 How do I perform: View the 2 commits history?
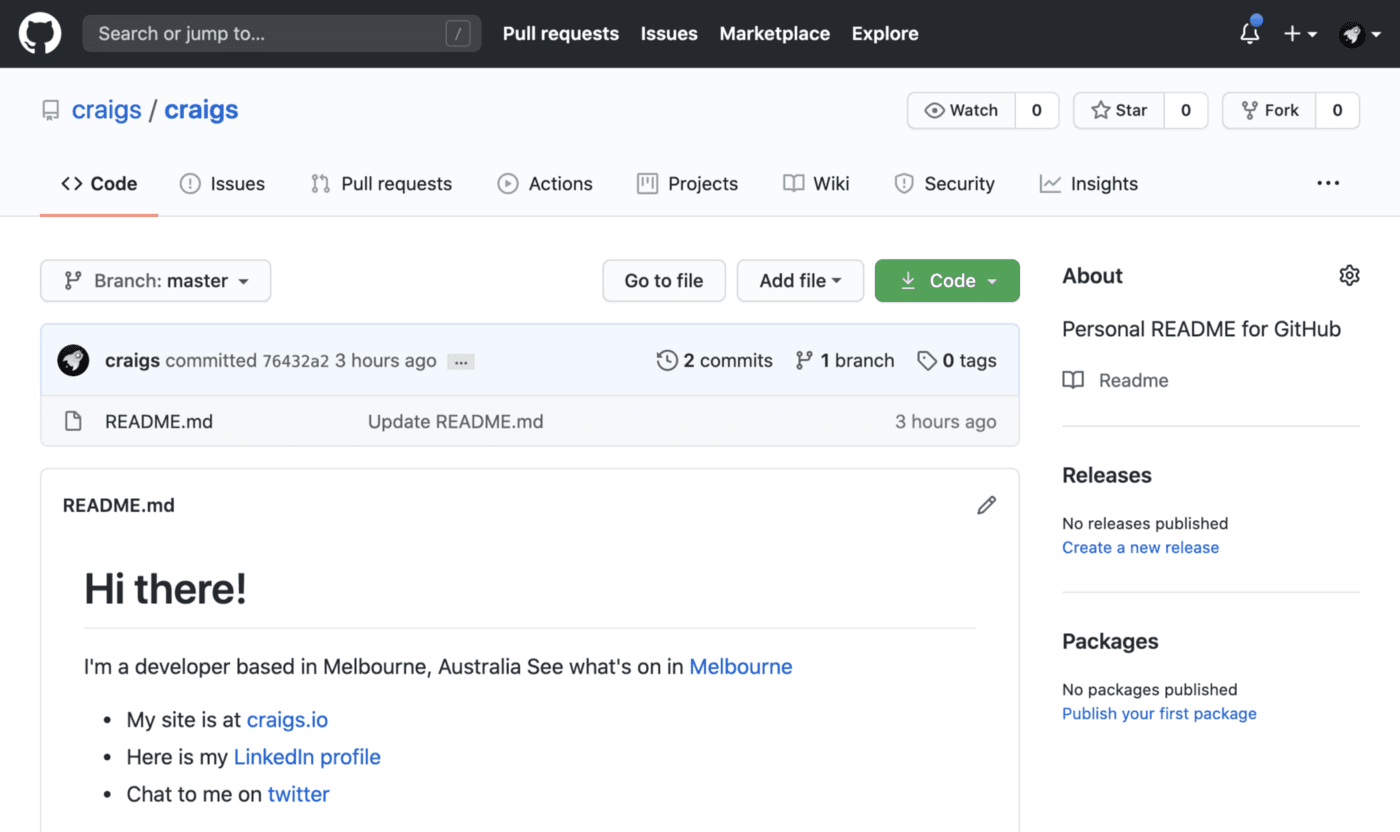pyautogui.click(x=715, y=361)
